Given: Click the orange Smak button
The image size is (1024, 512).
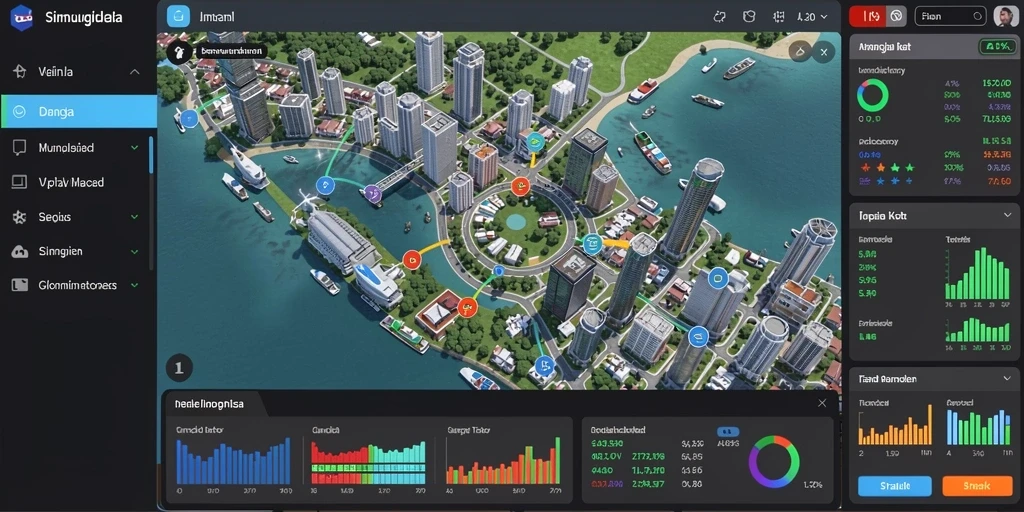Looking at the screenshot, I should pyautogui.click(x=976, y=486).
